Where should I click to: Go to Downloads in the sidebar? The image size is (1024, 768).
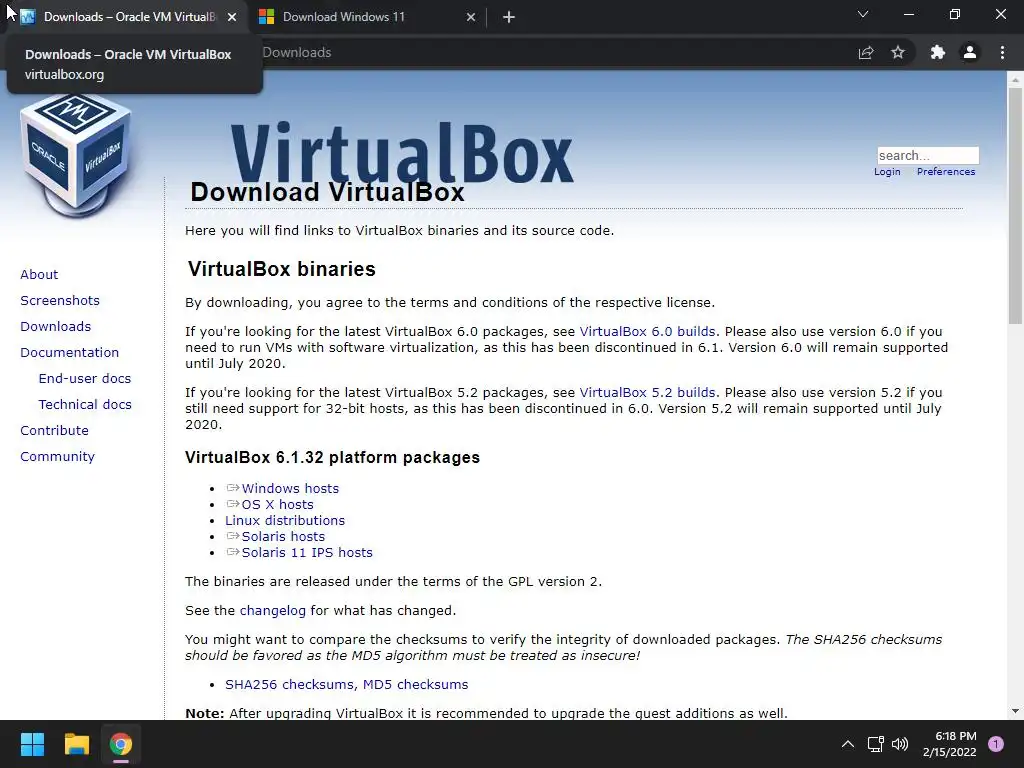(x=56, y=327)
